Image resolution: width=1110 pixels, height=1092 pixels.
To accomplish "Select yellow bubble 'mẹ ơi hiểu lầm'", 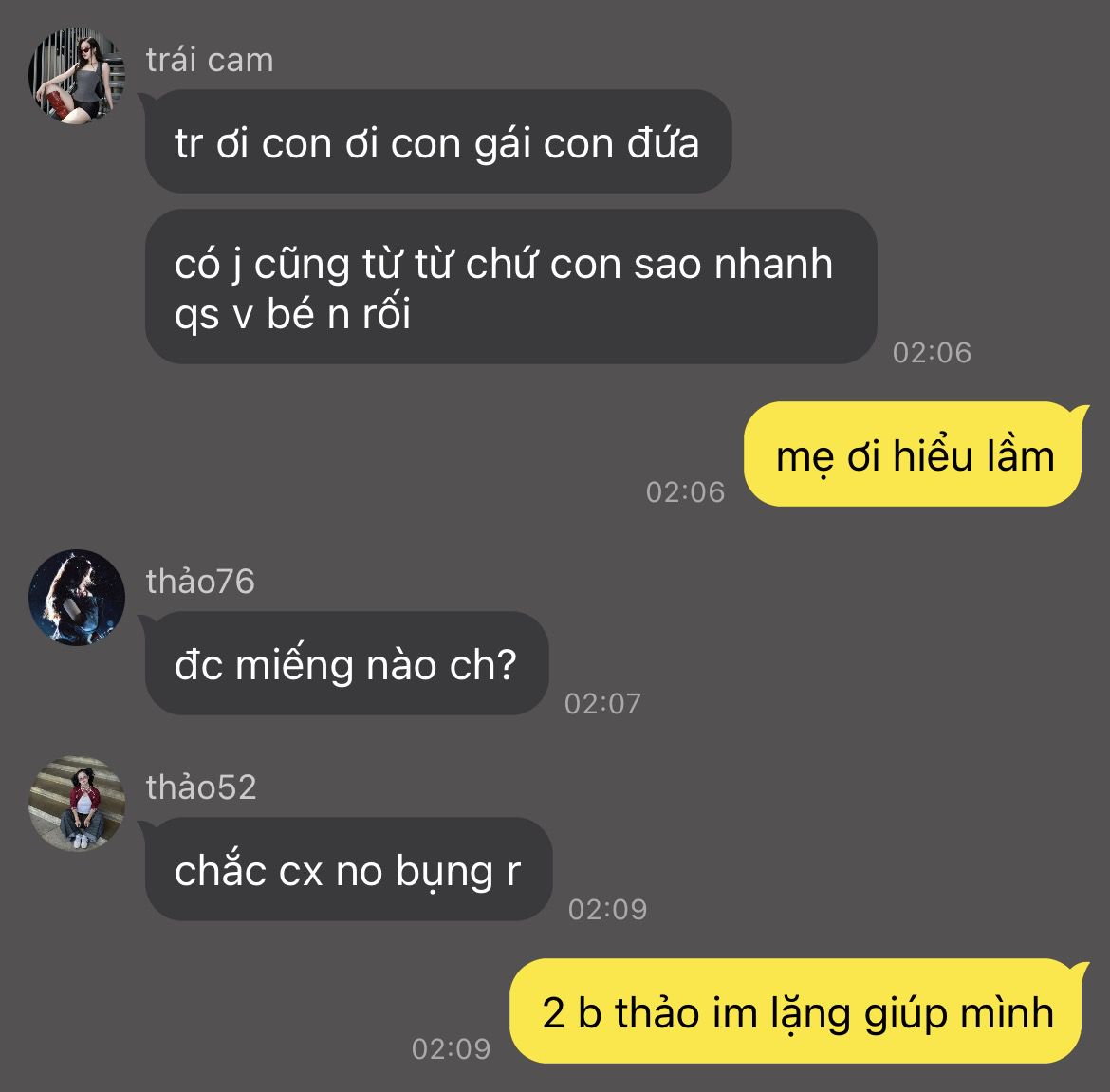I will tap(914, 454).
